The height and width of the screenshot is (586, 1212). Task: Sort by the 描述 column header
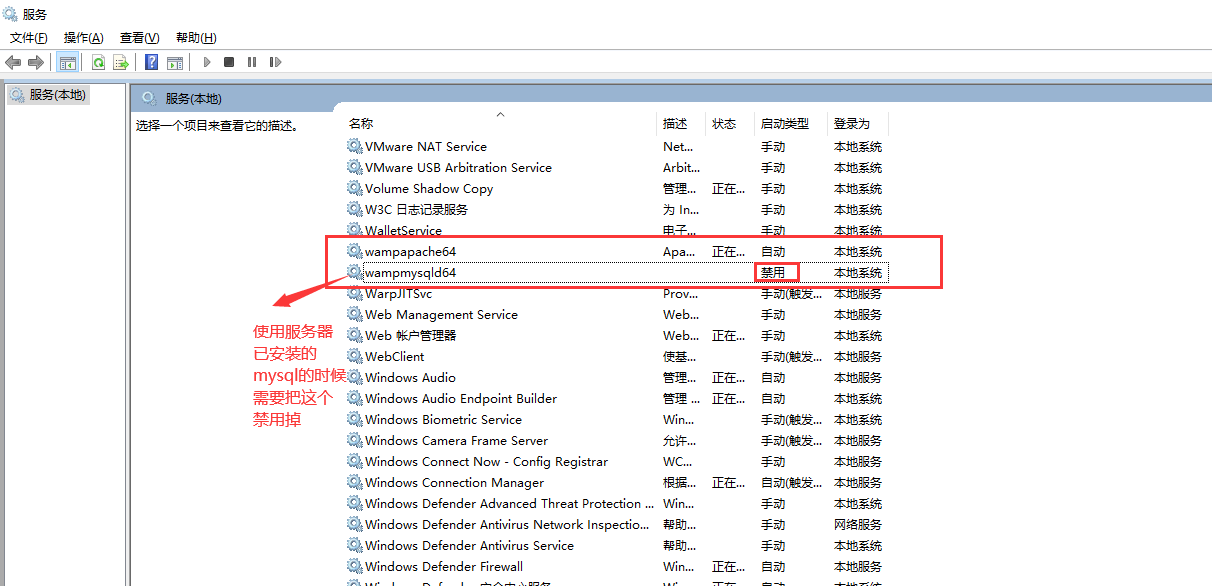pyautogui.click(x=682, y=123)
